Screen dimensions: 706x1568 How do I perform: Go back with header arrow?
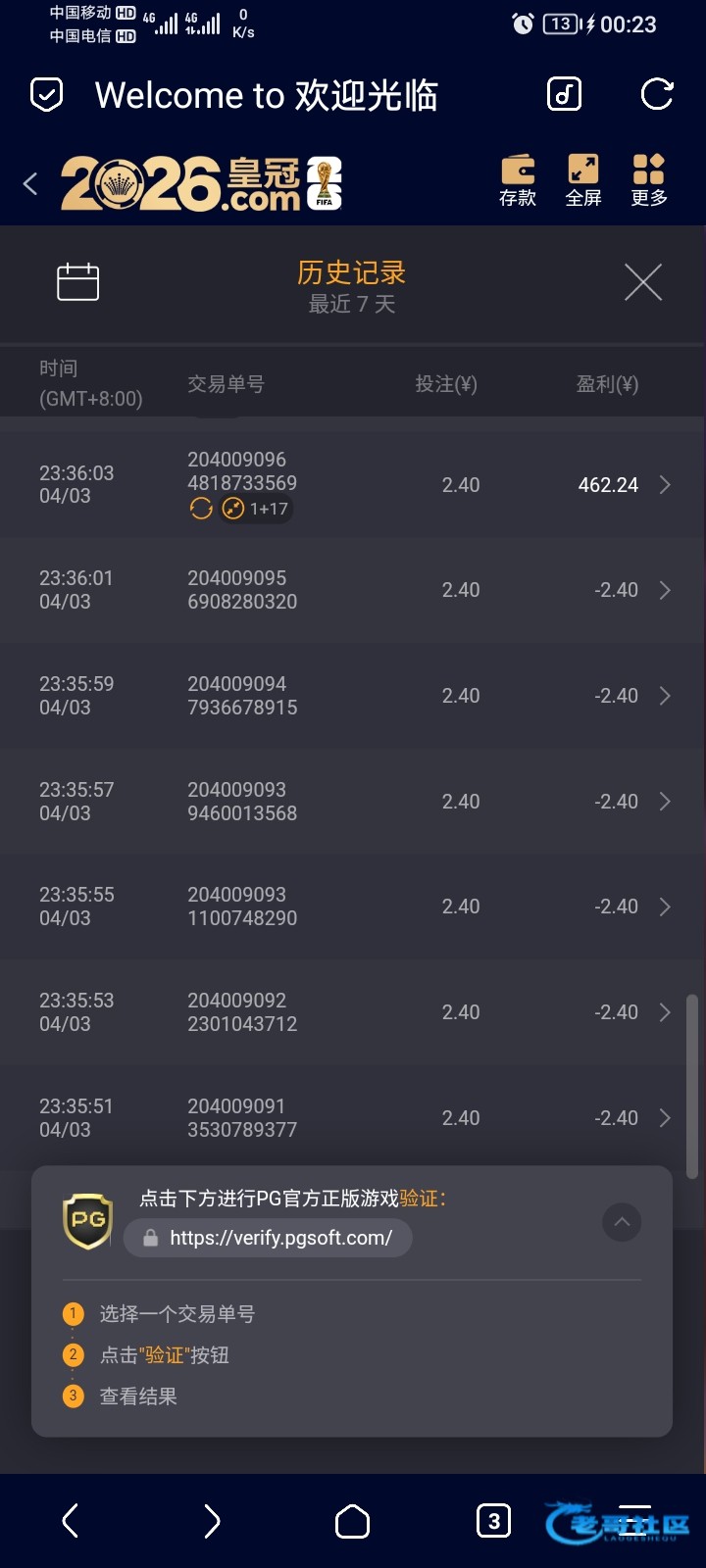click(x=30, y=183)
